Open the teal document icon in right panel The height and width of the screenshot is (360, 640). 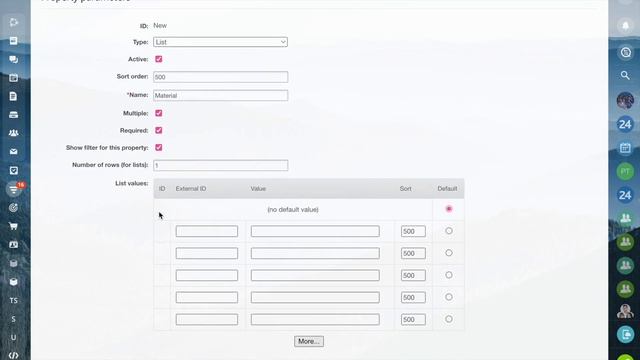[x=625, y=335]
